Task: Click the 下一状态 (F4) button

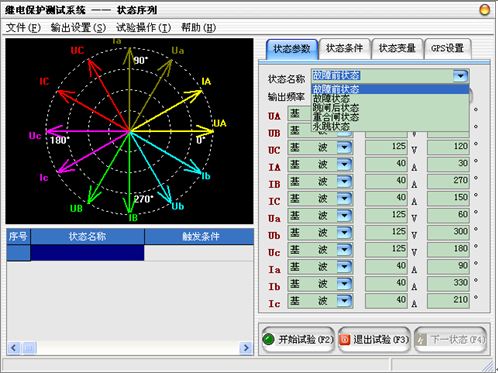Action: pos(451,340)
